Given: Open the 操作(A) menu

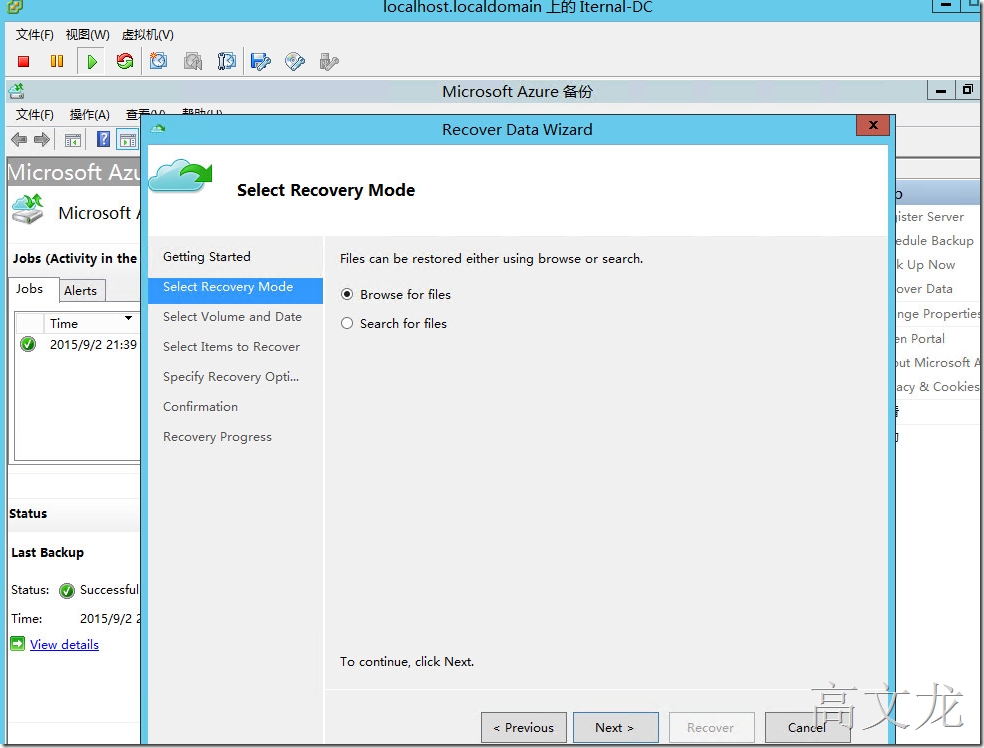Looking at the screenshot, I should (89, 114).
